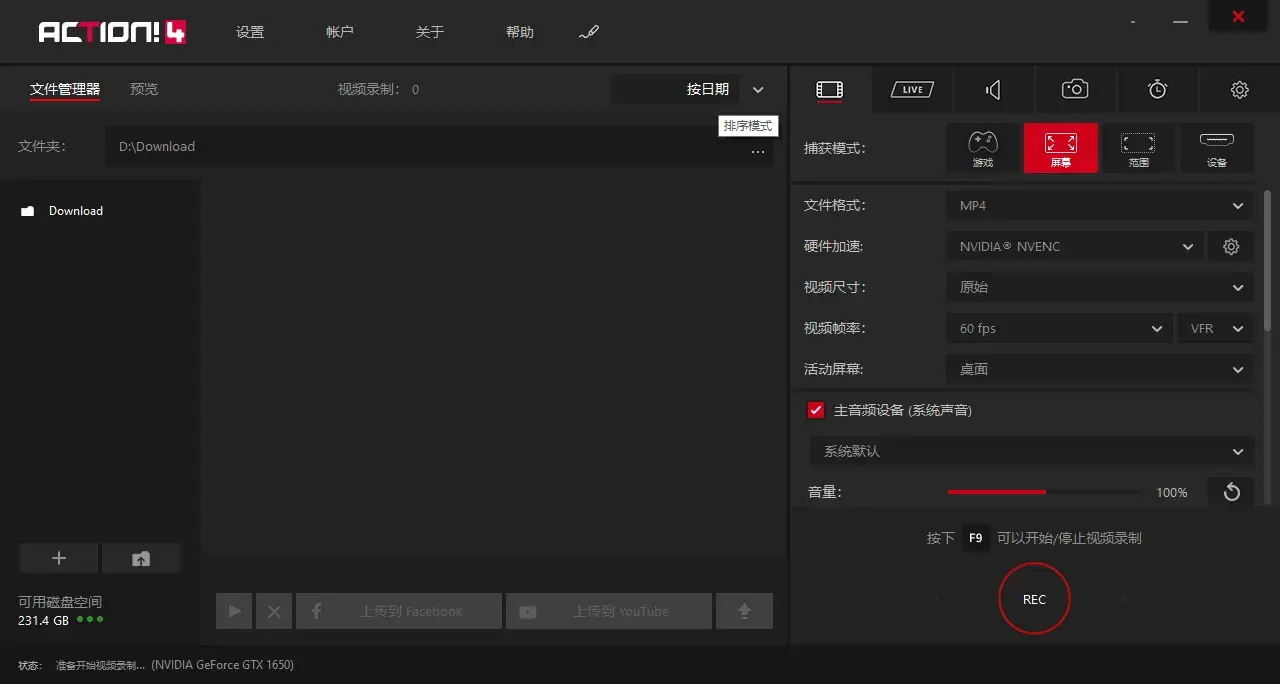Open the 关于 menu

[430, 33]
